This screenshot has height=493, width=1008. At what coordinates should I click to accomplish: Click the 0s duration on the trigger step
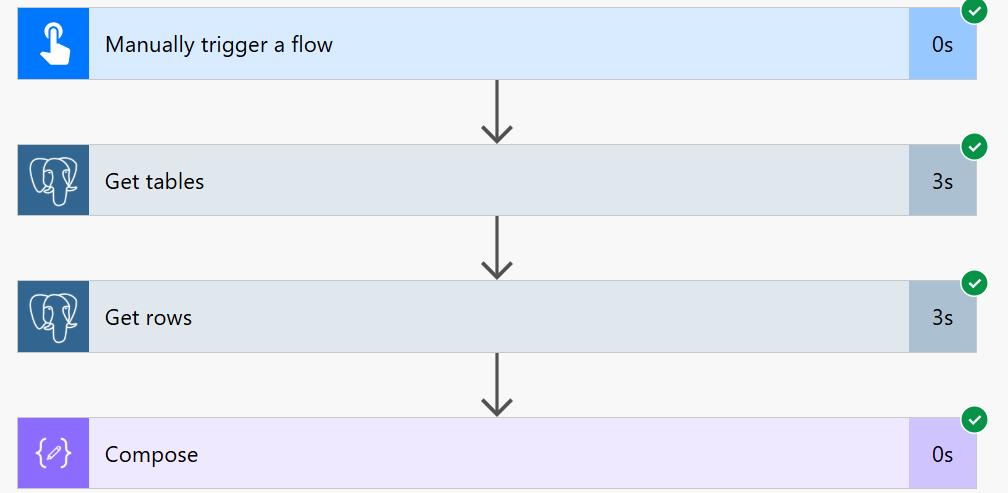pyautogui.click(x=942, y=45)
